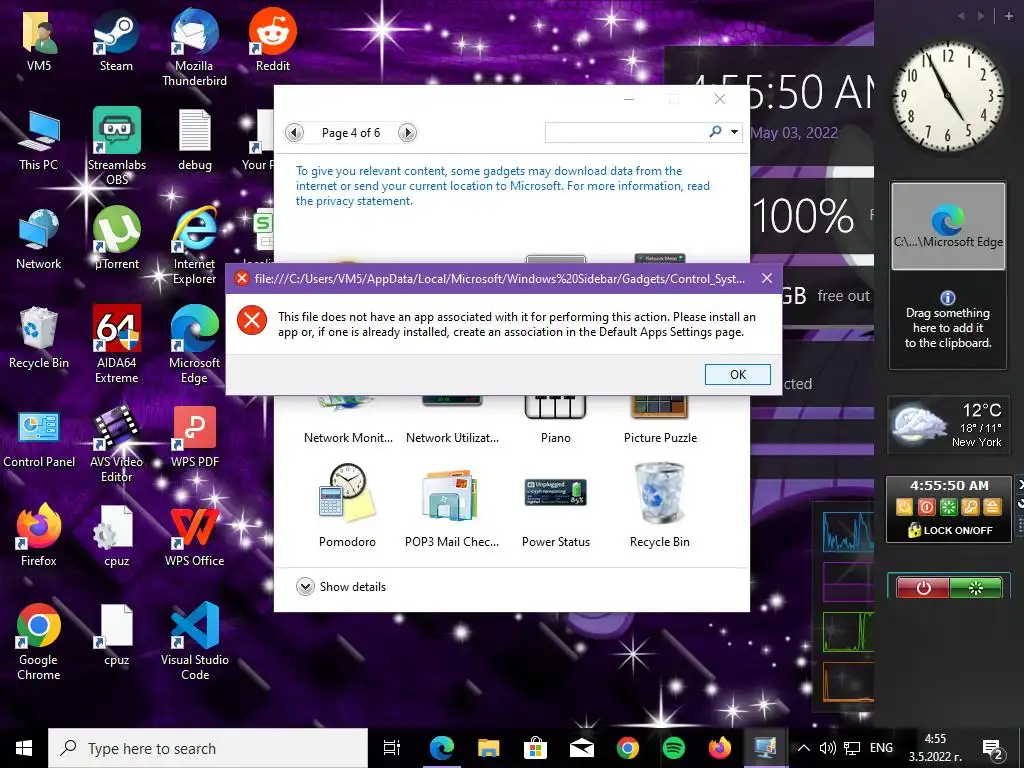The height and width of the screenshot is (768, 1024).
Task: Select the Piano gadget label
Action: [x=556, y=438]
